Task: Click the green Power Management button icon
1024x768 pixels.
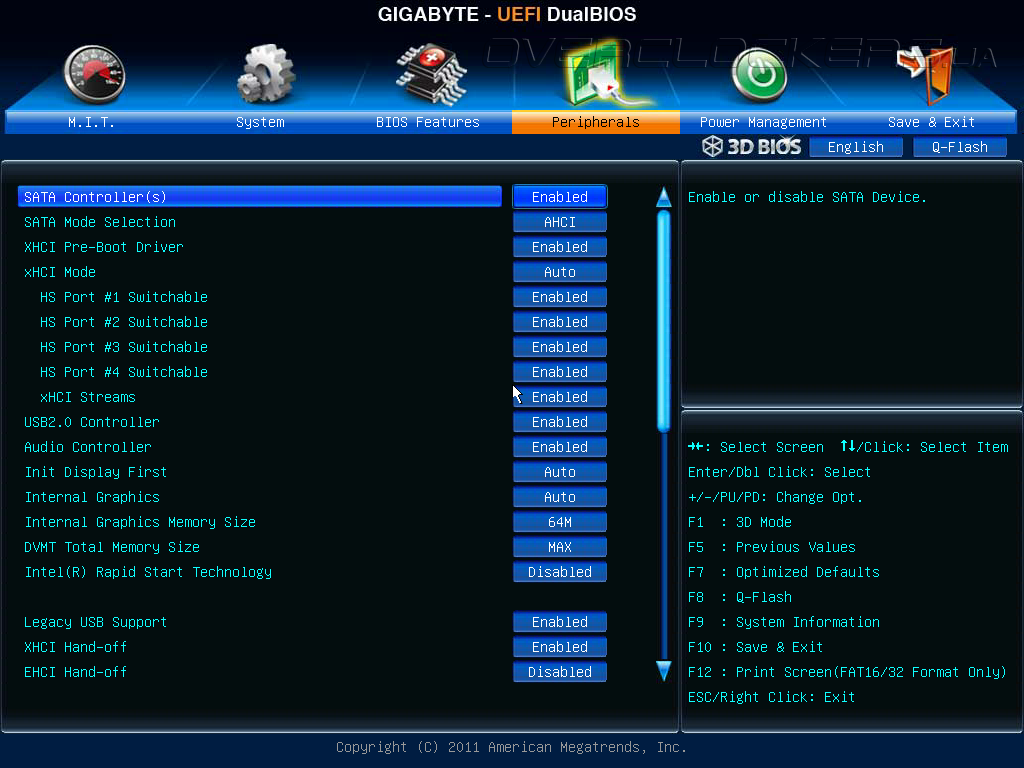Action: coord(759,76)
